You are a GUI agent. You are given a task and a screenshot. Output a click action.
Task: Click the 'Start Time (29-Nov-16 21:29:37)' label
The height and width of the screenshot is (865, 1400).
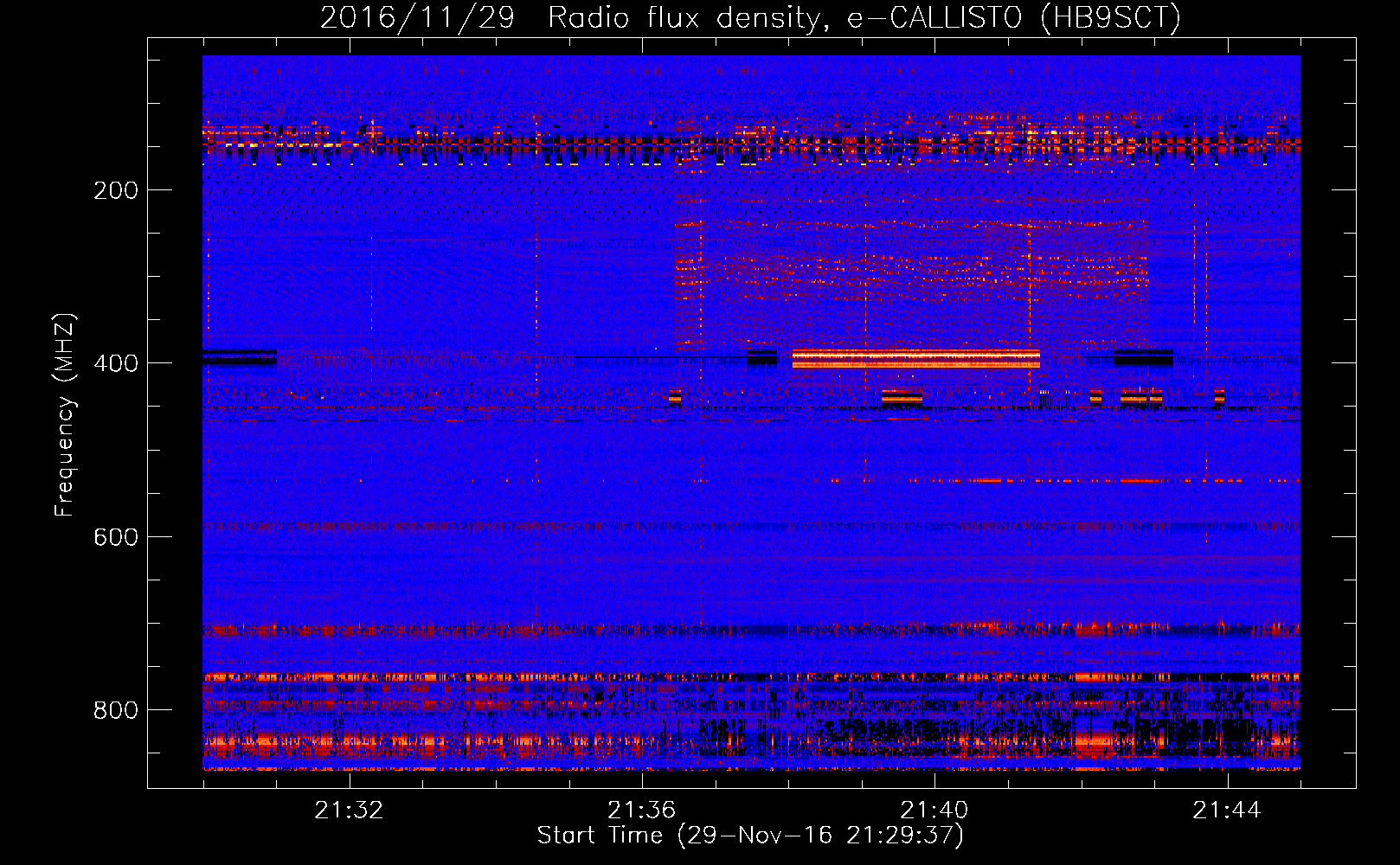coord(750,836)
